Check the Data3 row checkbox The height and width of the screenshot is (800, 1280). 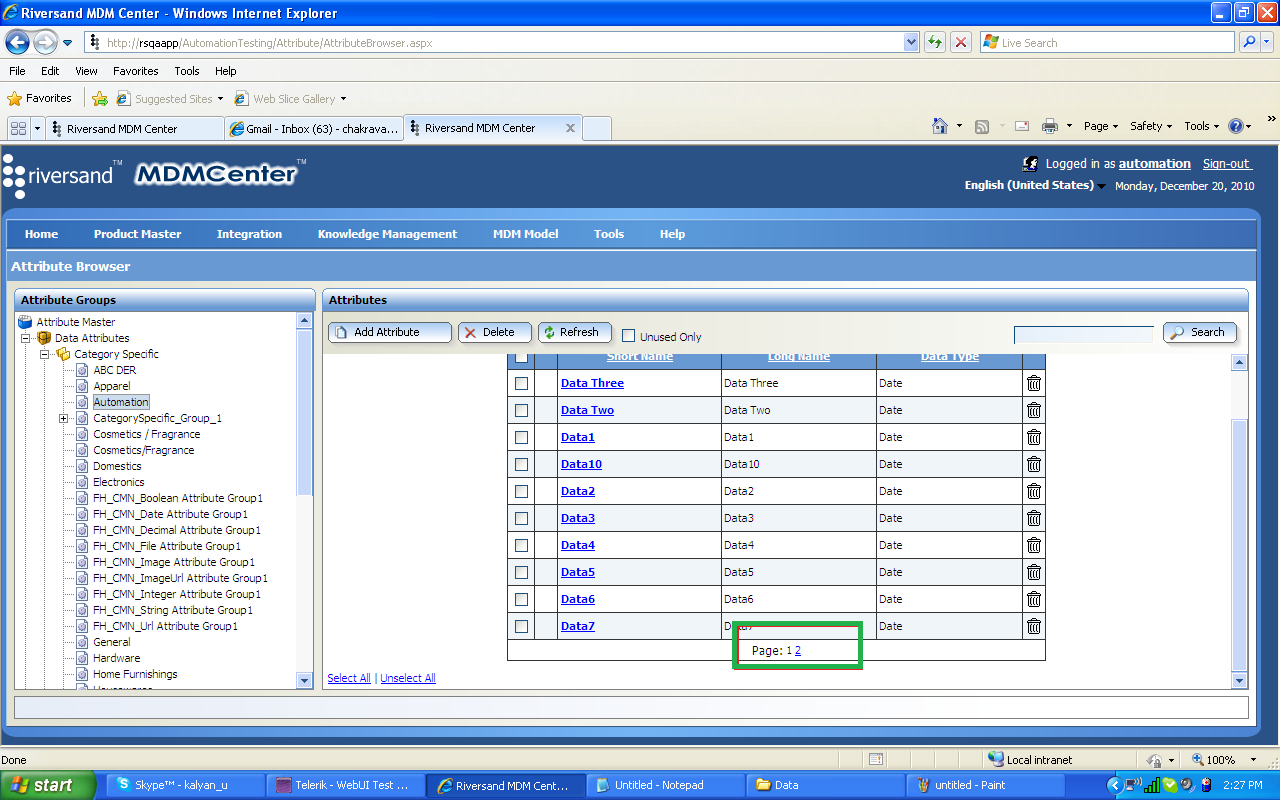(521, 518)
